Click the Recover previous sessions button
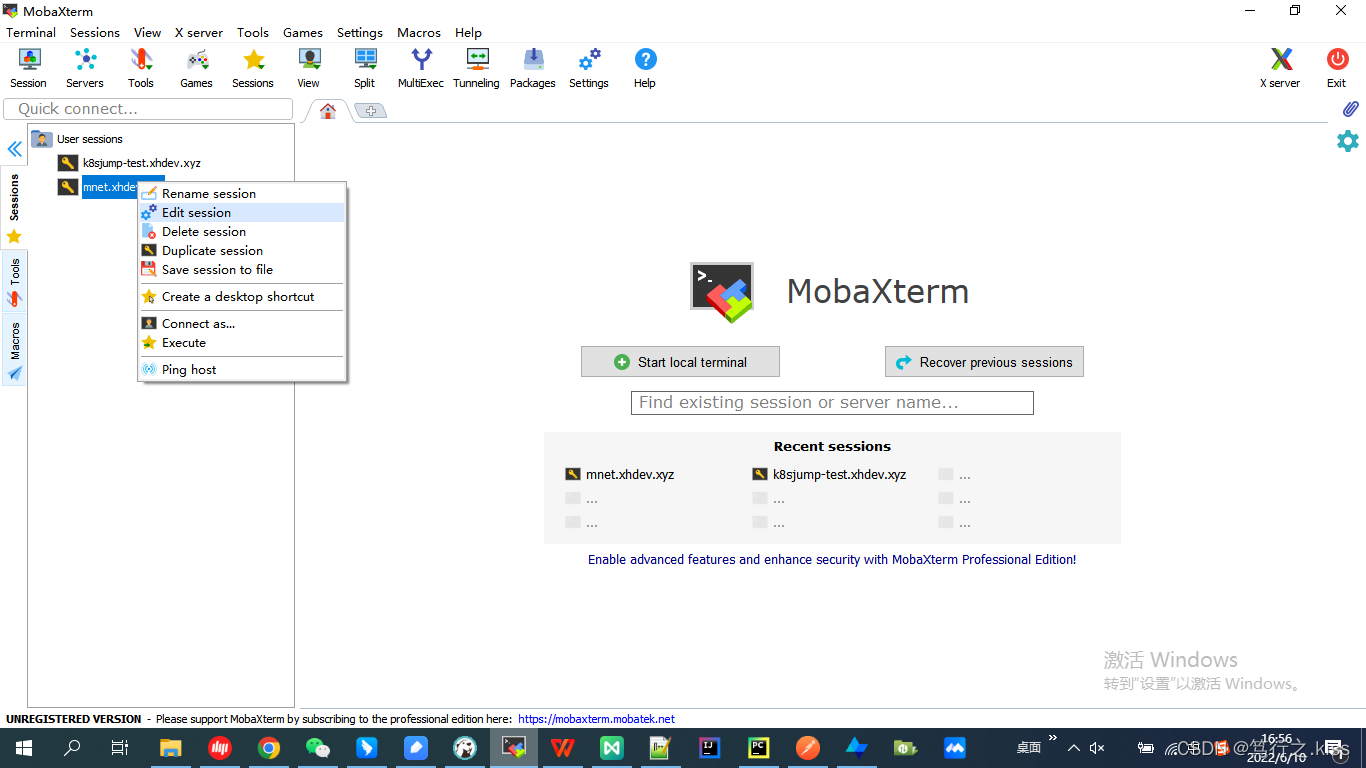The image size is (1366, 768). coord(984,362)
